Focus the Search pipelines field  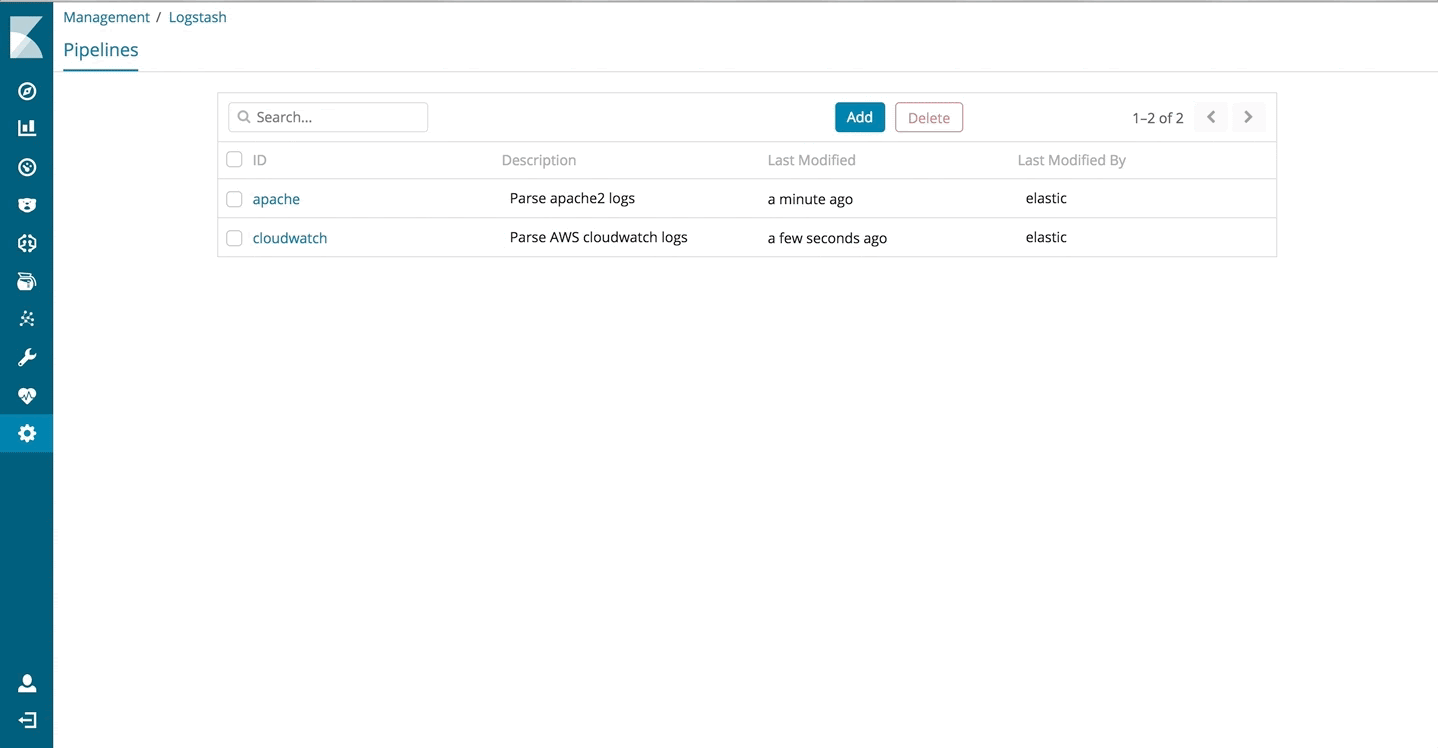[328, 117]
